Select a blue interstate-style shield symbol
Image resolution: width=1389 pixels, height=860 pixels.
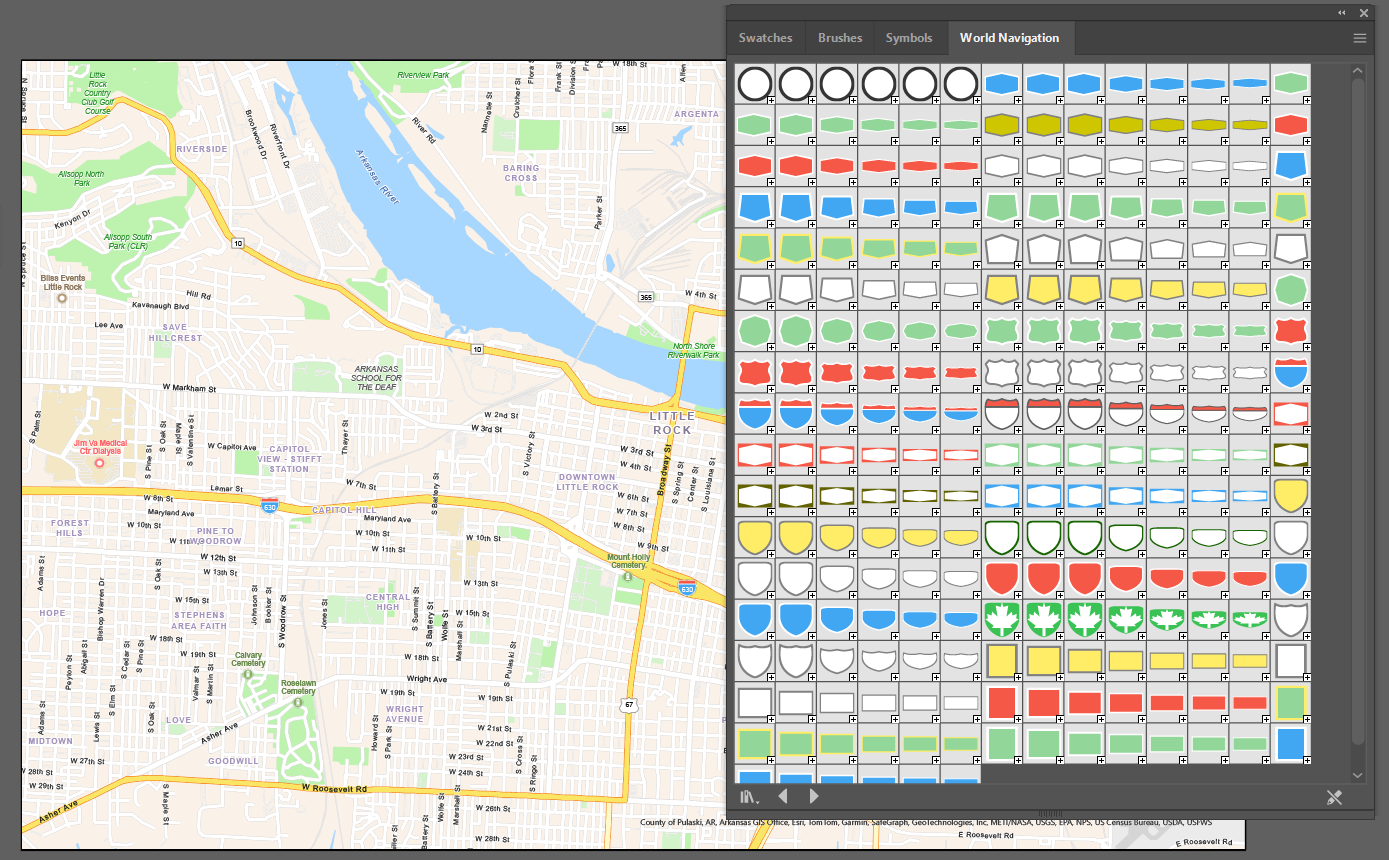pos(755,412)
